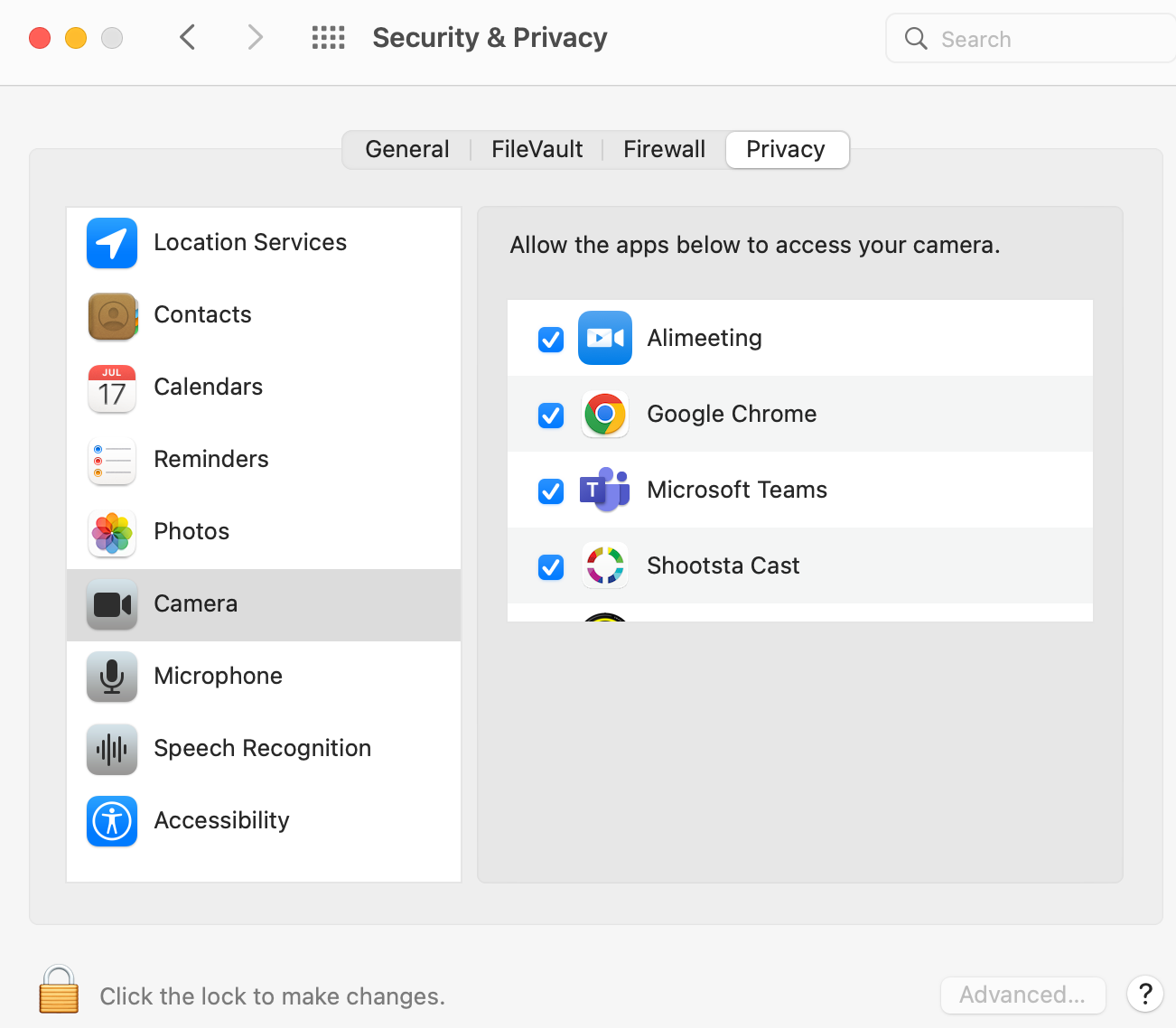The image size is (1176, 1028).
Task: Toggle Google Chrome camera access checkbox
Action: click(551, 416)
